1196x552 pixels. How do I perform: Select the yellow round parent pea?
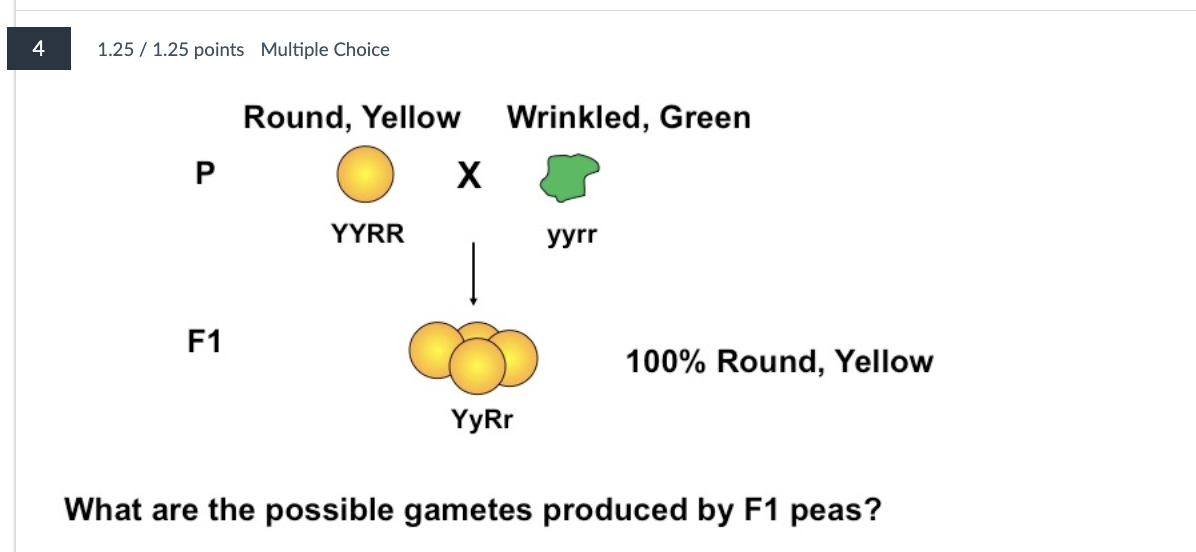click(363, 174)
